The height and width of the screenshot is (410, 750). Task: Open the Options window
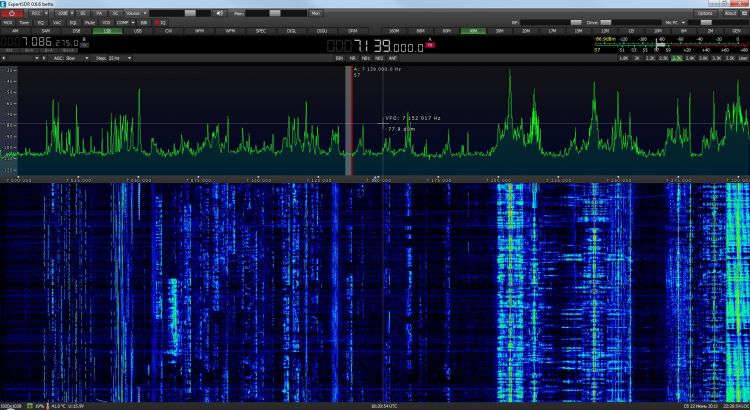coord(705,13)
